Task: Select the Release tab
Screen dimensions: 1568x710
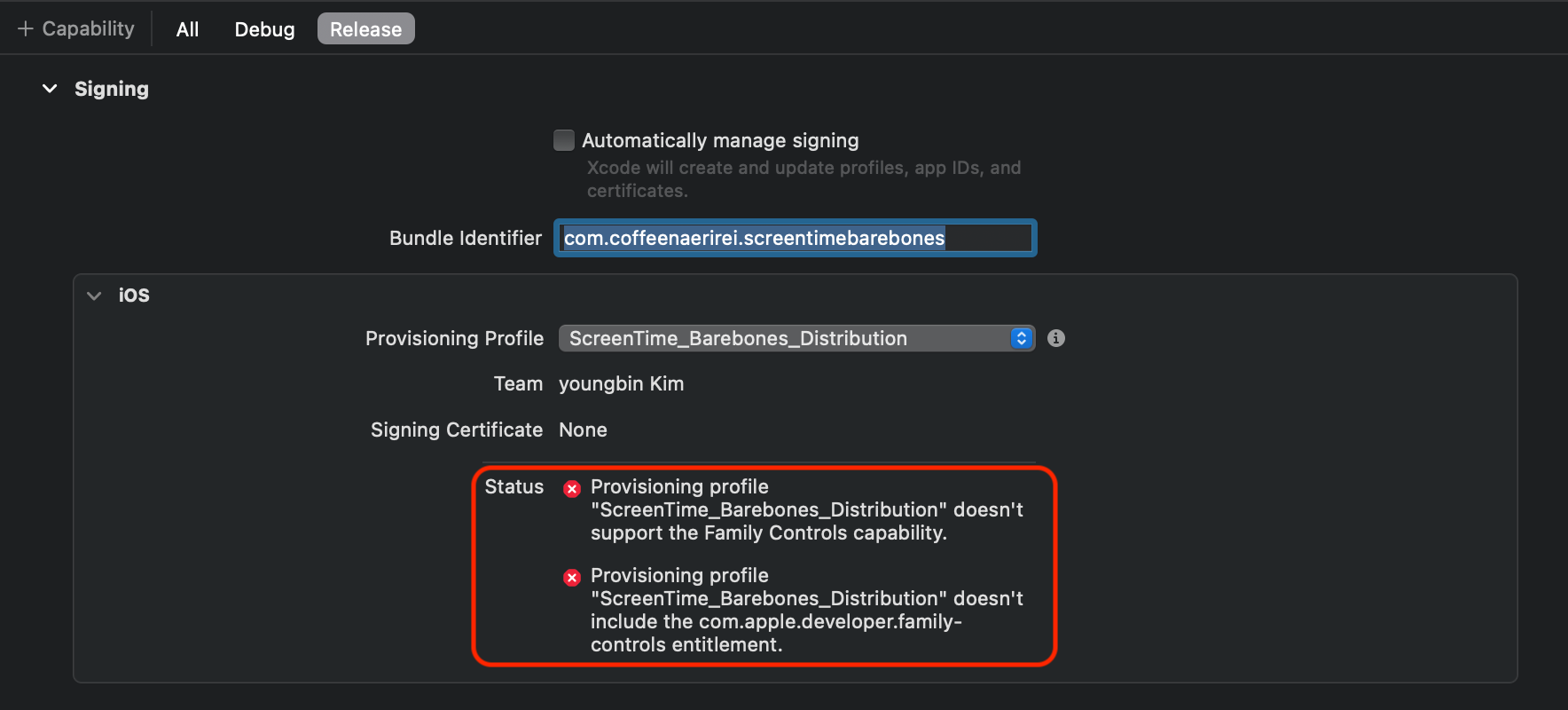Action: tap(365, 29)
